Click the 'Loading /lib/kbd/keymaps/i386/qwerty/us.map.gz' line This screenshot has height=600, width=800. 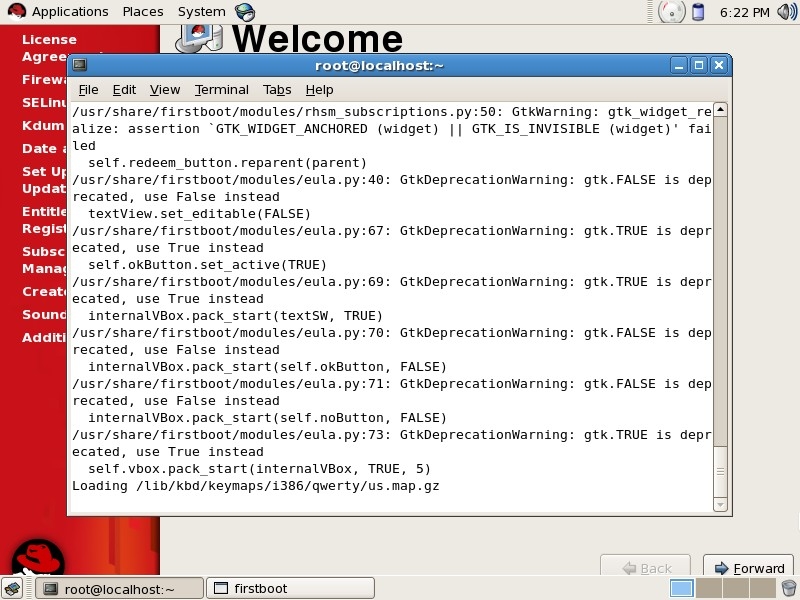256,486
